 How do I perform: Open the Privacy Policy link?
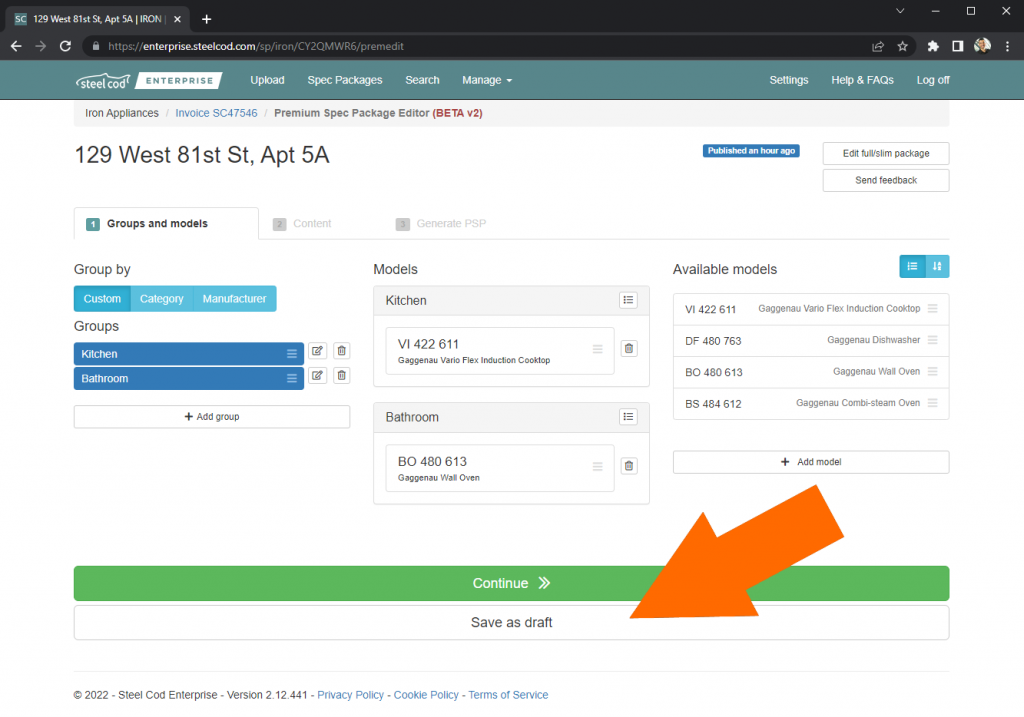click(x=350, y=695)
